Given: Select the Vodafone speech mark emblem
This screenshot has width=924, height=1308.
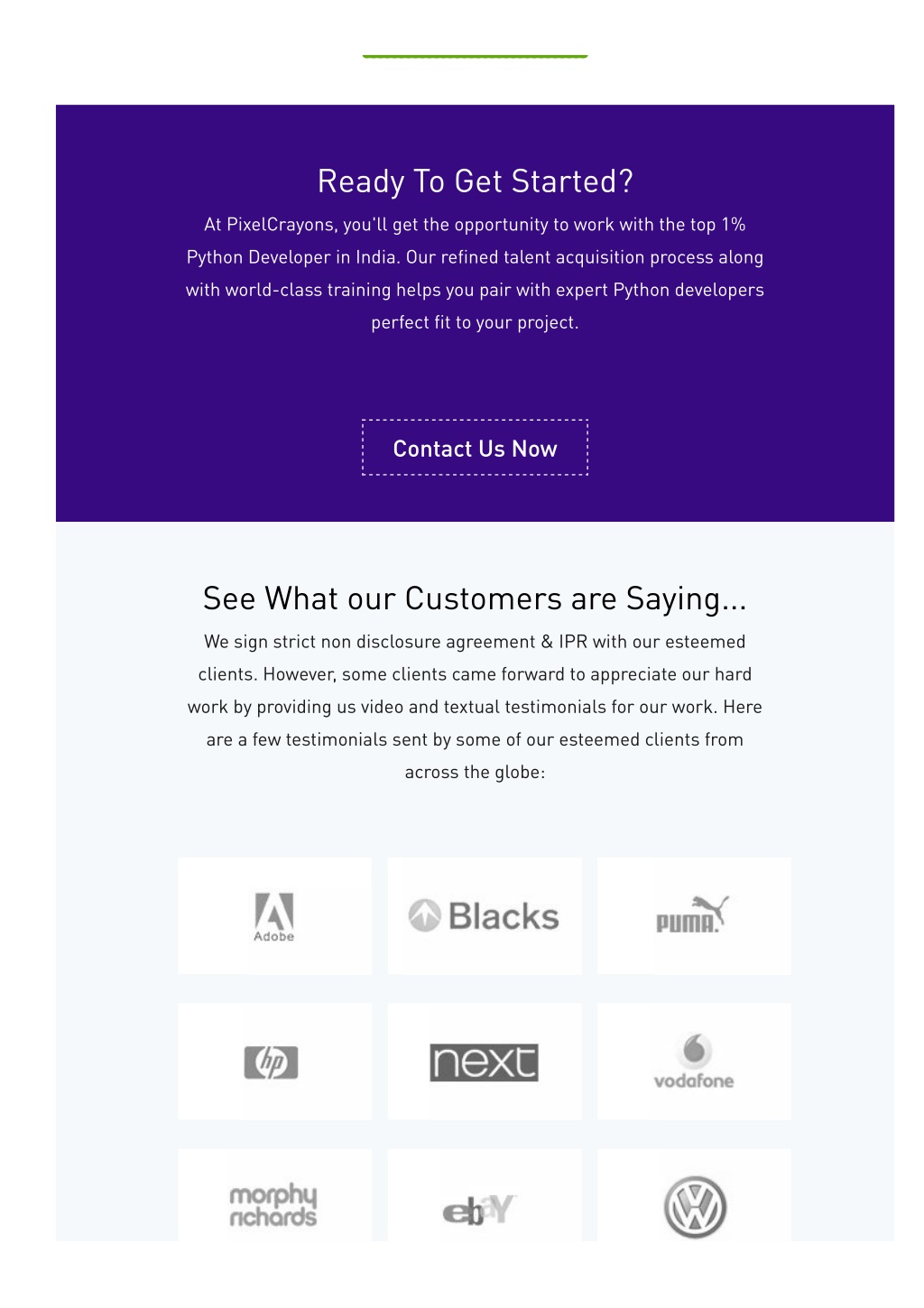Looking at the screenshot, I should coord(695,1050).
